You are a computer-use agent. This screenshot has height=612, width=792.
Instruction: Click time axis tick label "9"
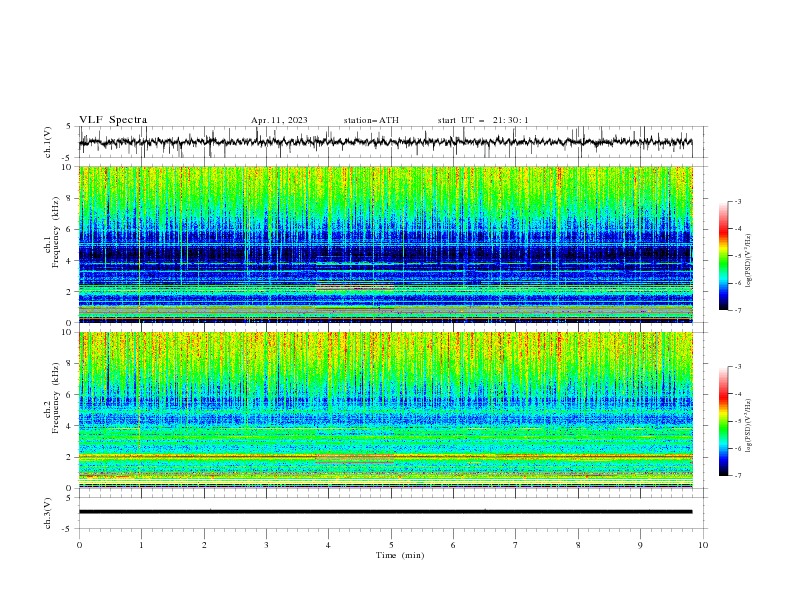tap(640, 545)
